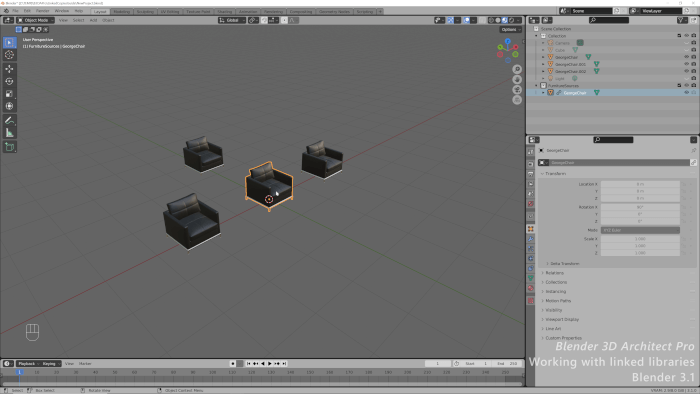Click the Scale X value field
Viewport: 700px width, 394px height.
tap(640, 239)
